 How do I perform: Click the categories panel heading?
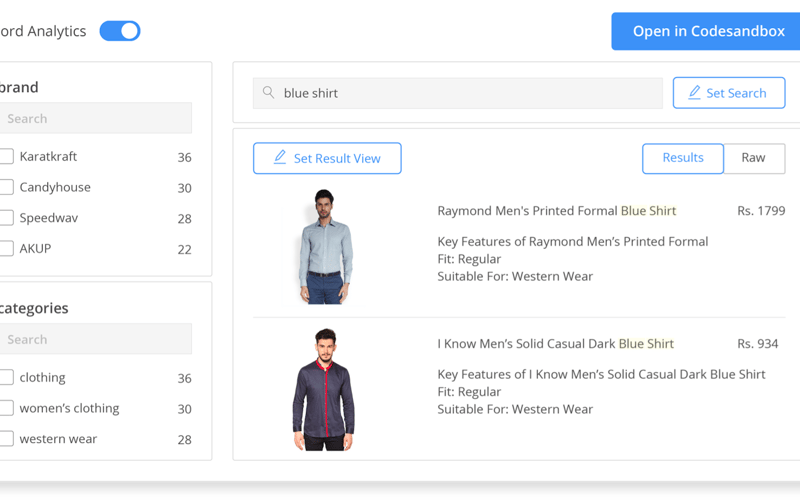tap(34, 308)
